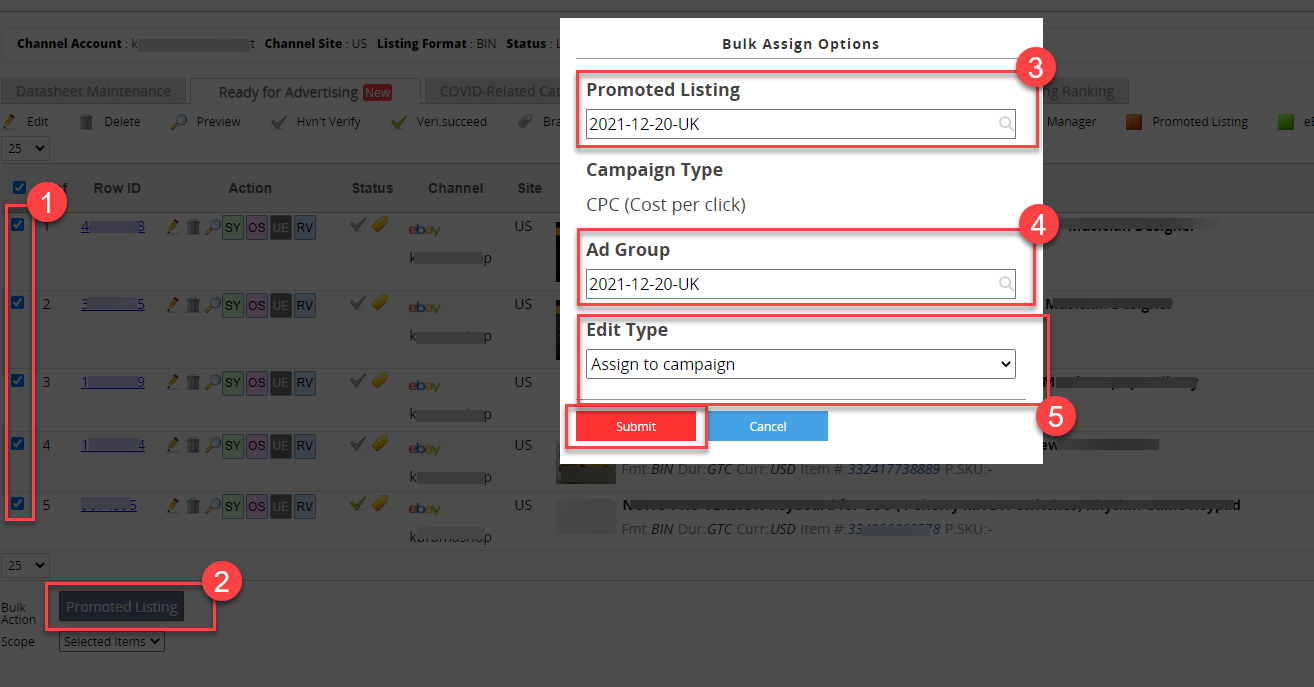Click the verify checkmark status icon in row 1
The image size is (1314, 687).
pos(359,225)
